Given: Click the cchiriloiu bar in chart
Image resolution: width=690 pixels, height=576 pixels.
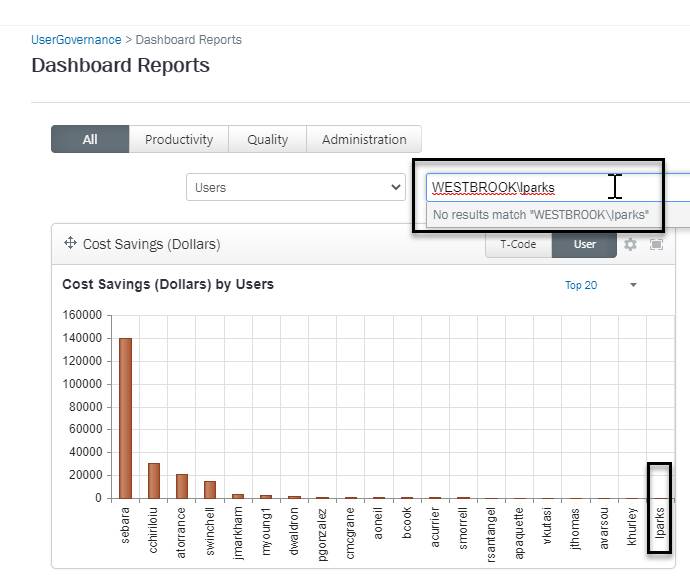Looking at the screenshot, I should (x=154, y=480).
